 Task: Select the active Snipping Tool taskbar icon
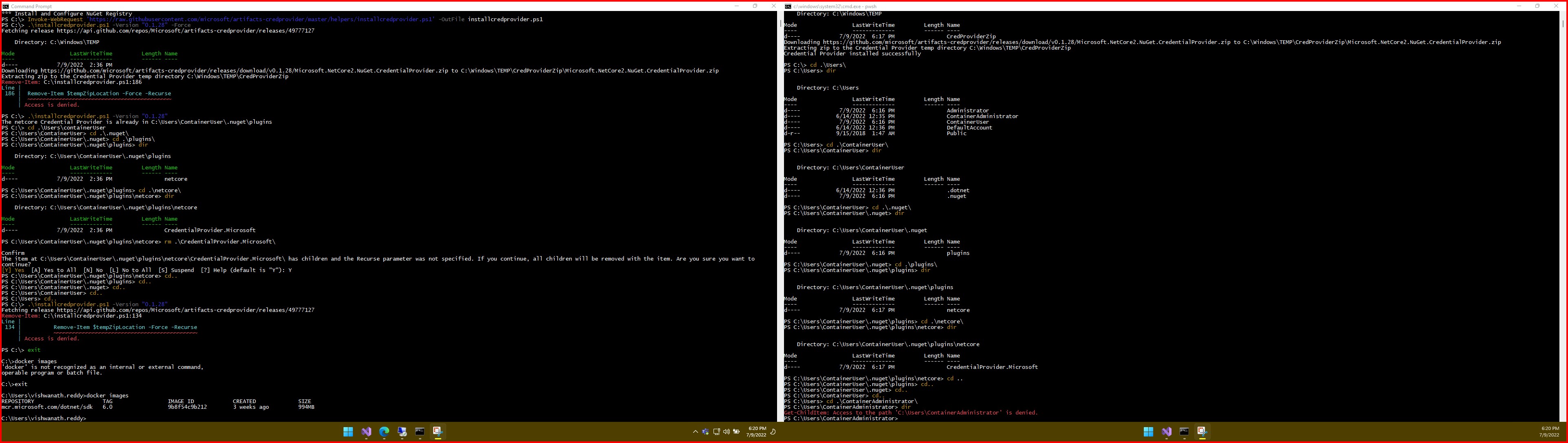point(437,432)
